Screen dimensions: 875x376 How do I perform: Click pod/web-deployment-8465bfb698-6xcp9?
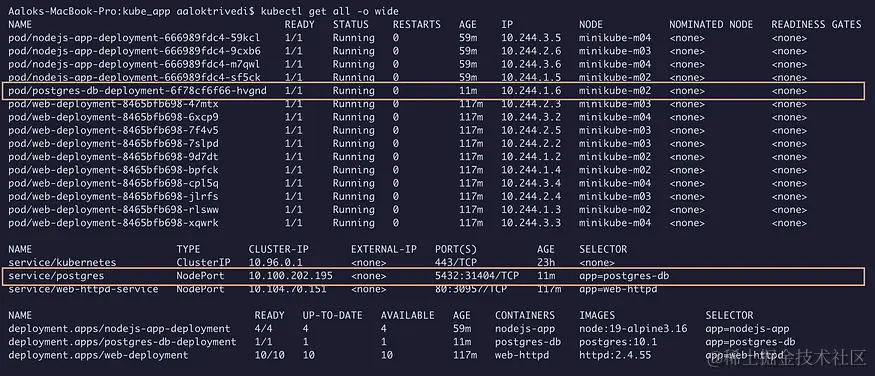(113, 117)
